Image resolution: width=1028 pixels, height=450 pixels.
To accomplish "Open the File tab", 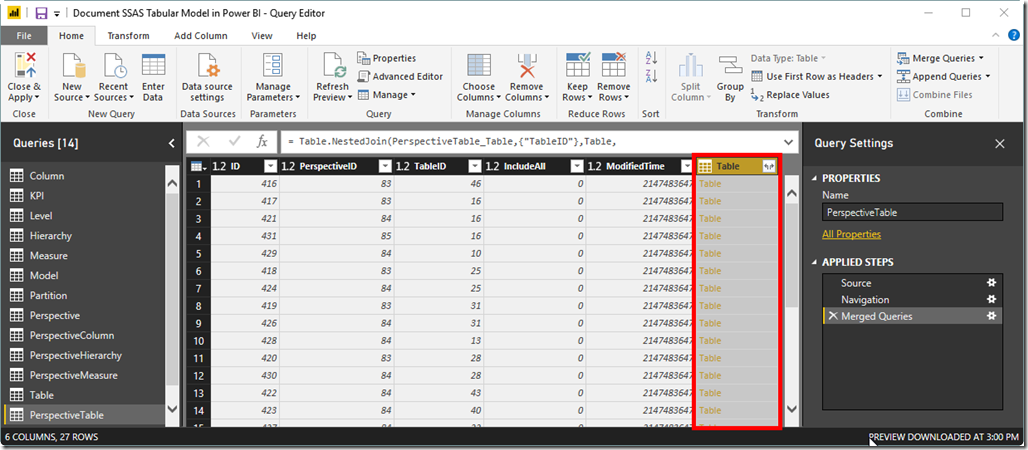I will (24, 36).
